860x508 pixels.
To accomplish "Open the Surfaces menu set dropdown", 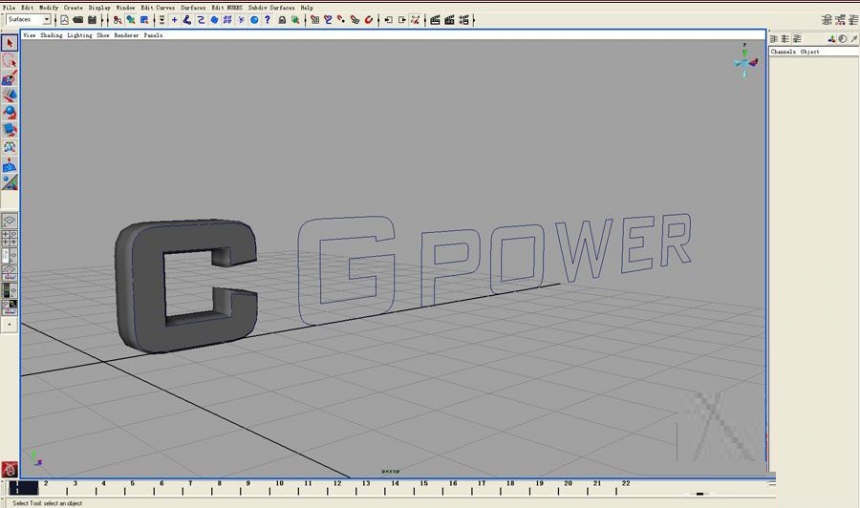I will (29, 19).
